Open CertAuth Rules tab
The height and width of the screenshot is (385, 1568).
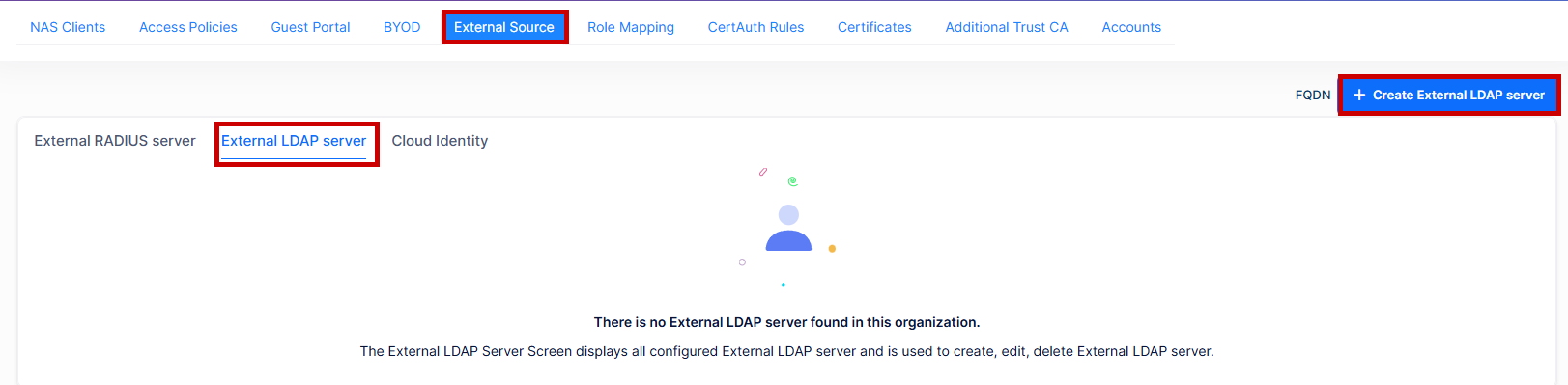[x=755, y=27]
